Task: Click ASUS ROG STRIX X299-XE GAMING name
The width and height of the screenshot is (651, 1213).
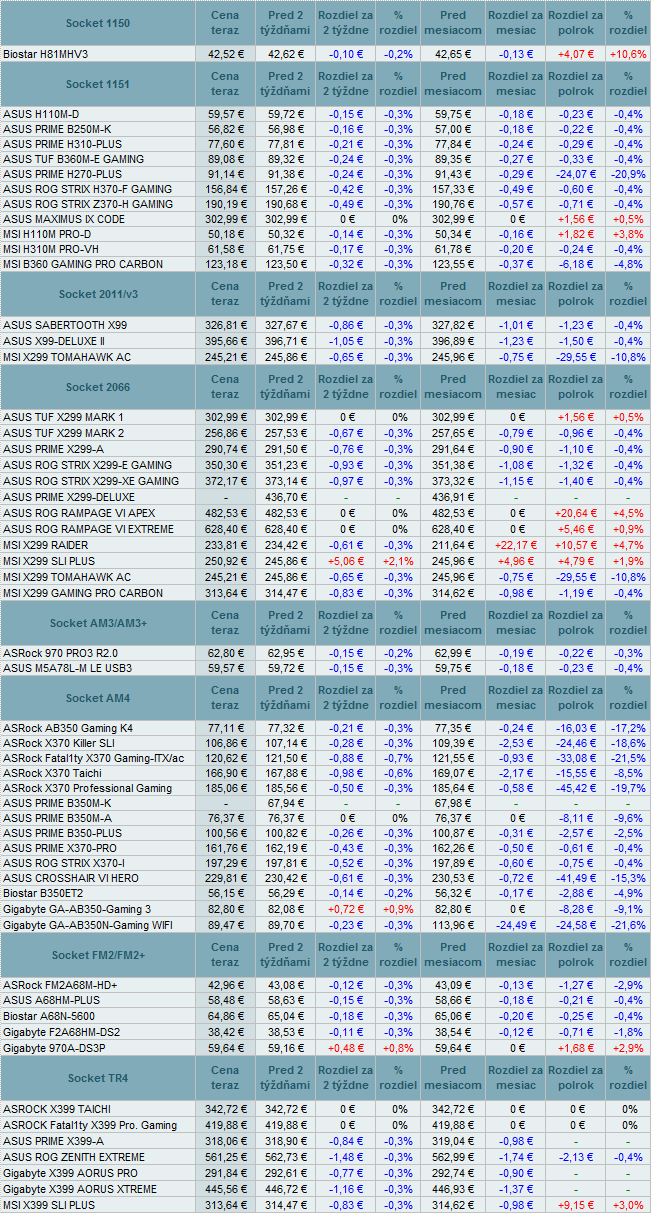Action: pyautogui.click(x=91, y=482)
